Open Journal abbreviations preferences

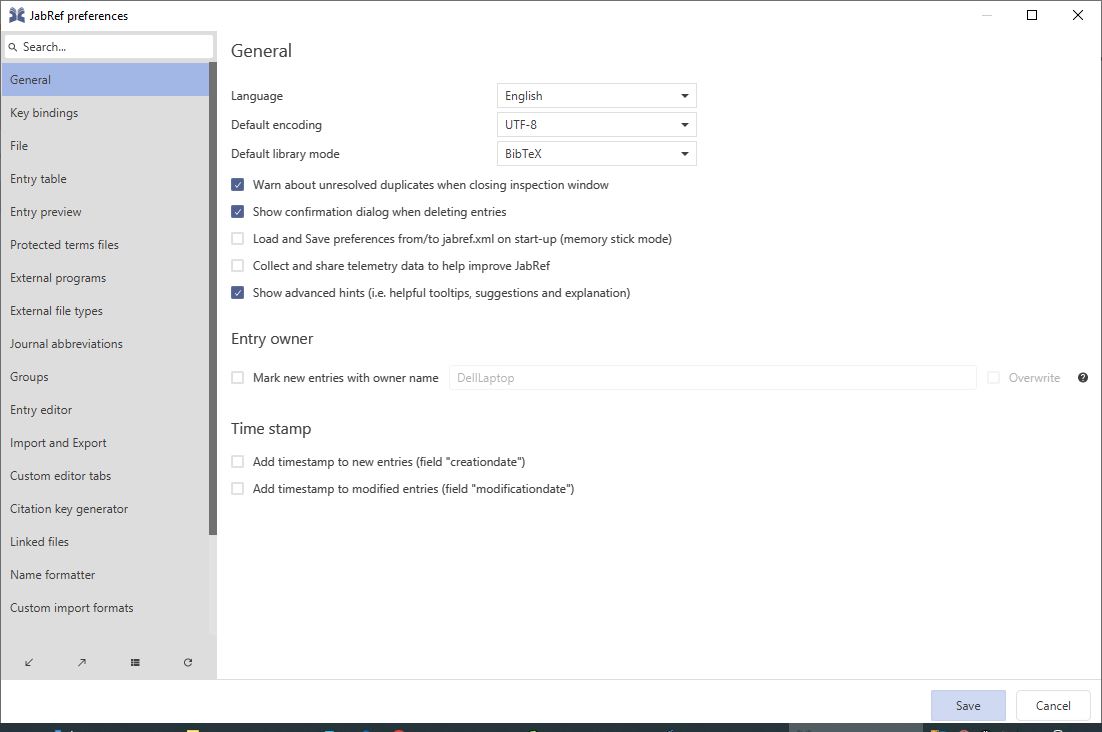pos(105,344)
